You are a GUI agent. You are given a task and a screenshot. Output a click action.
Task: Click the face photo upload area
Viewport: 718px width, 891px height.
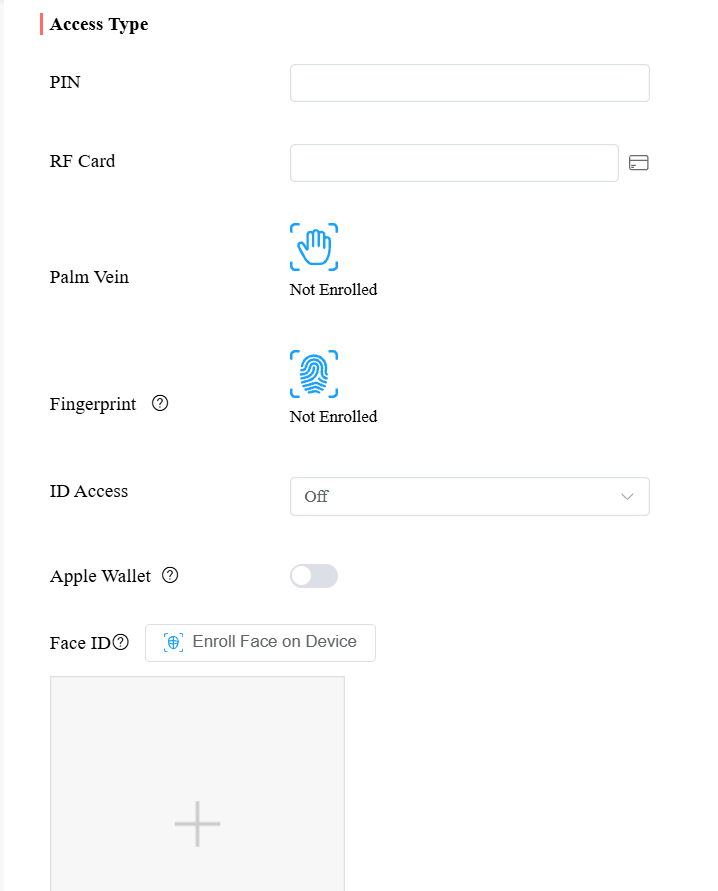coord(197,784)
